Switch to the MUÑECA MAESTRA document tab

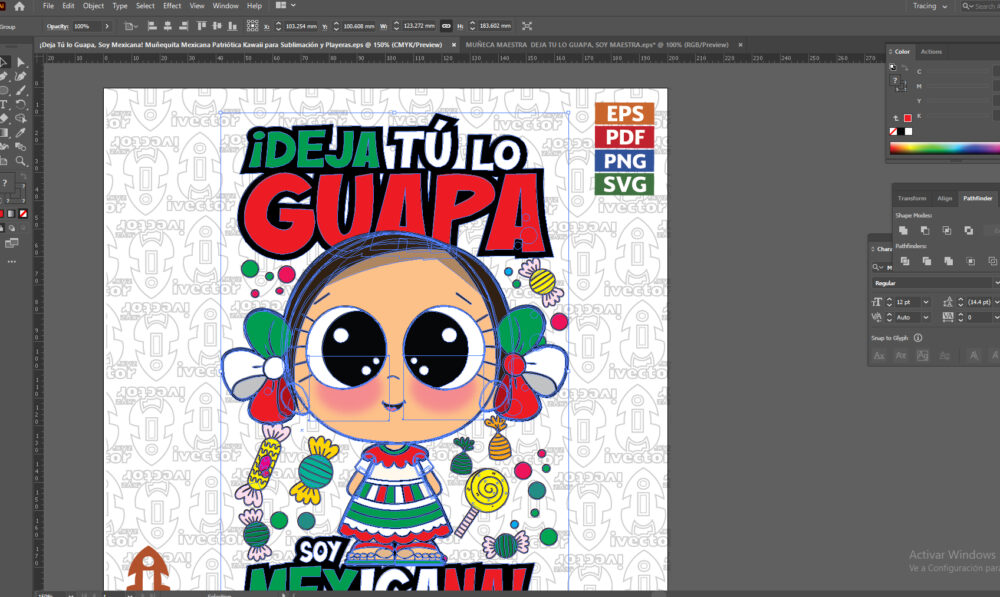597,45
